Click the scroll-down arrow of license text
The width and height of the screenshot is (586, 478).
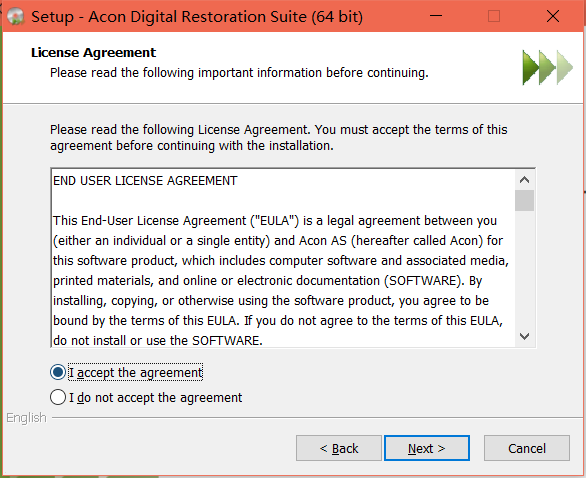pos(524,336)
